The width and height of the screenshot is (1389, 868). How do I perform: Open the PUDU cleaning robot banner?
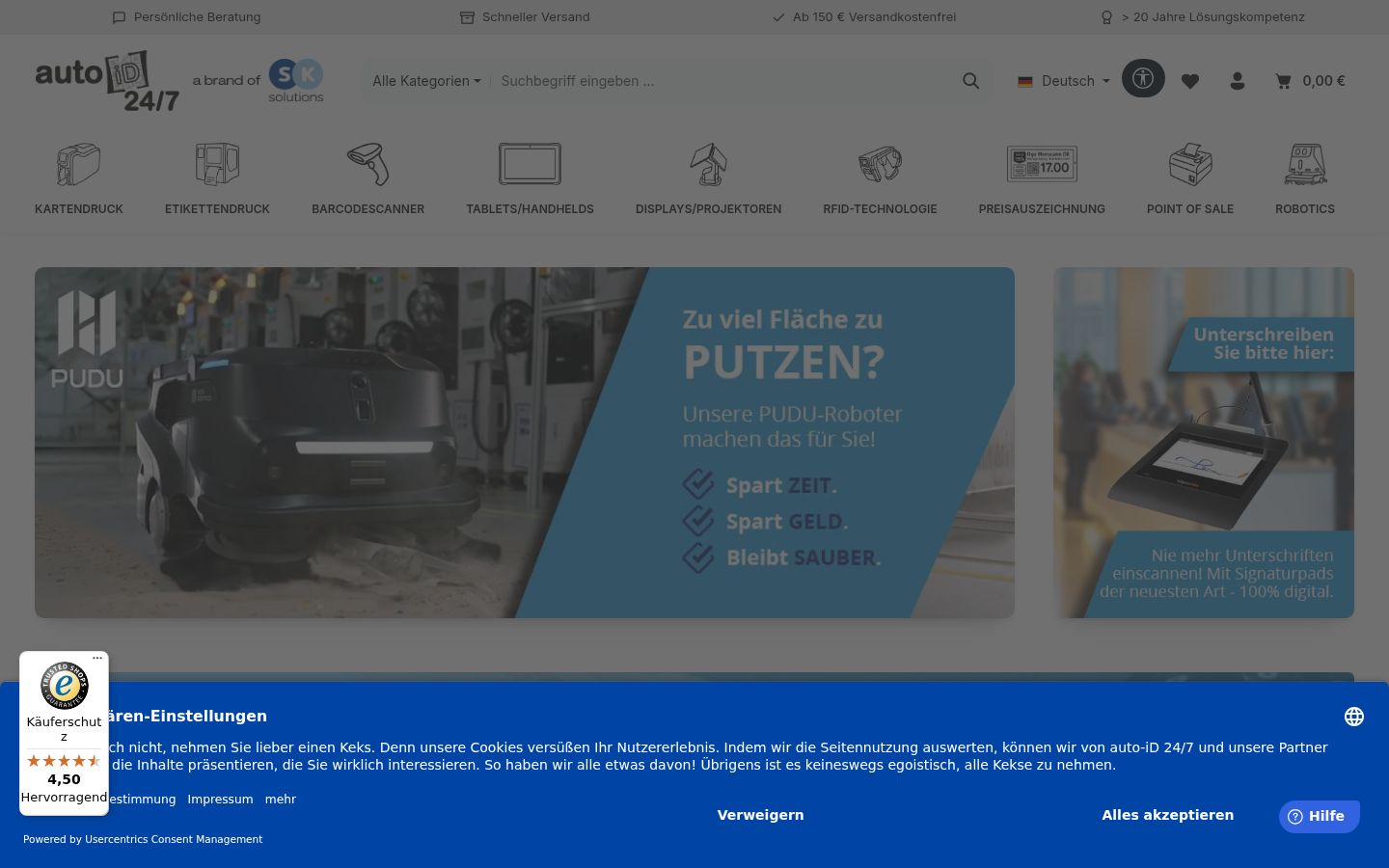point(525,443)
